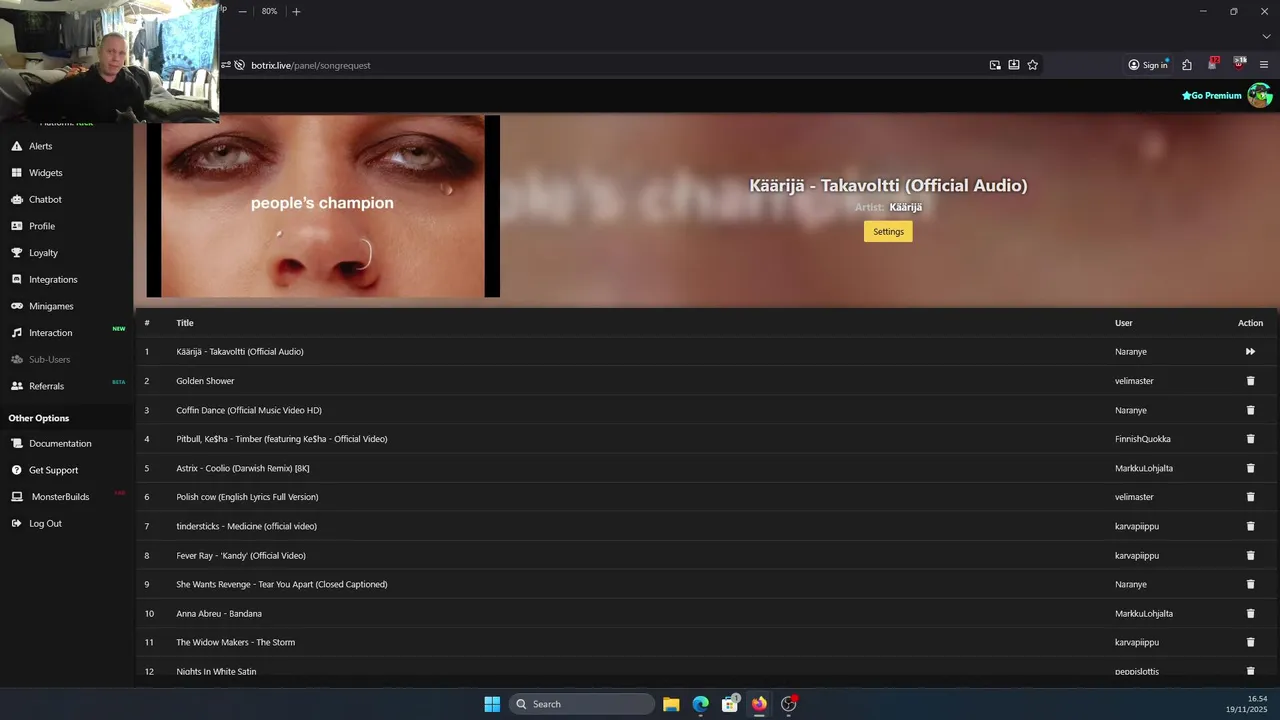
Task: Click the browser address bar URL
Action: click(311, 65)
